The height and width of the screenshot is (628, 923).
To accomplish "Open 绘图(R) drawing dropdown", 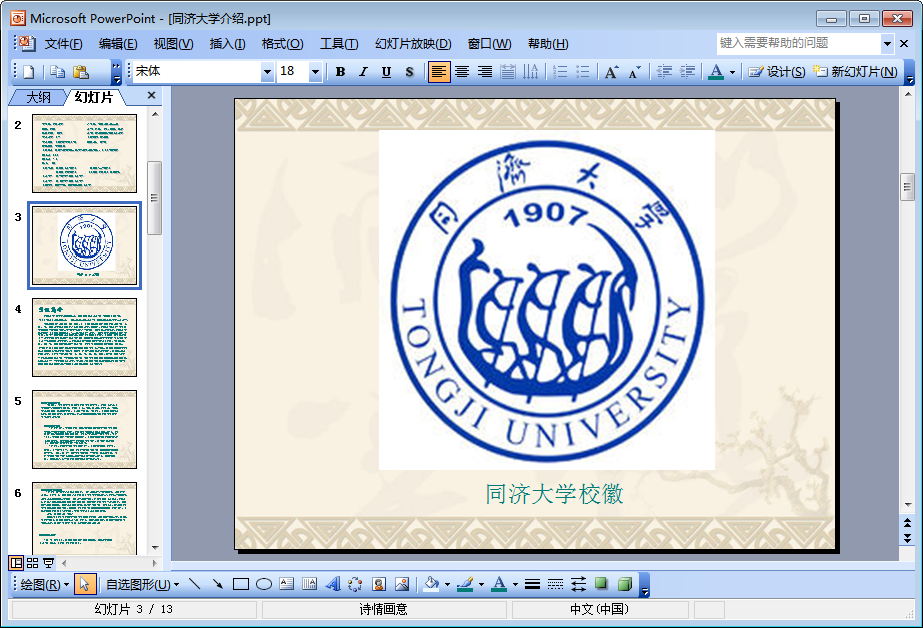I will (x=45, y=584).
